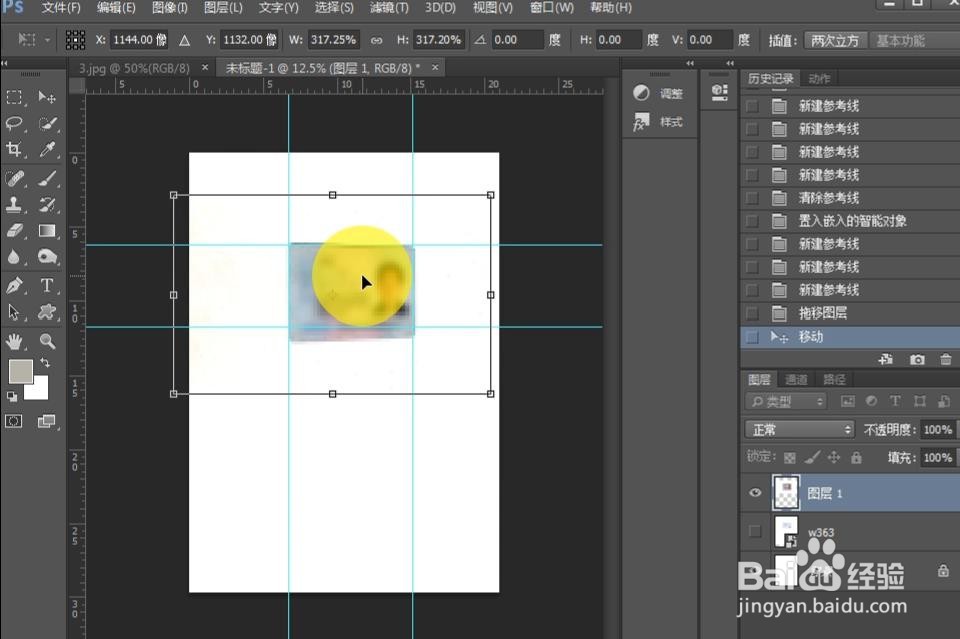The height and width of the screenshot is (639, 960).
Task: Open the 调整 adjustments panel
Action: [659, 93]
